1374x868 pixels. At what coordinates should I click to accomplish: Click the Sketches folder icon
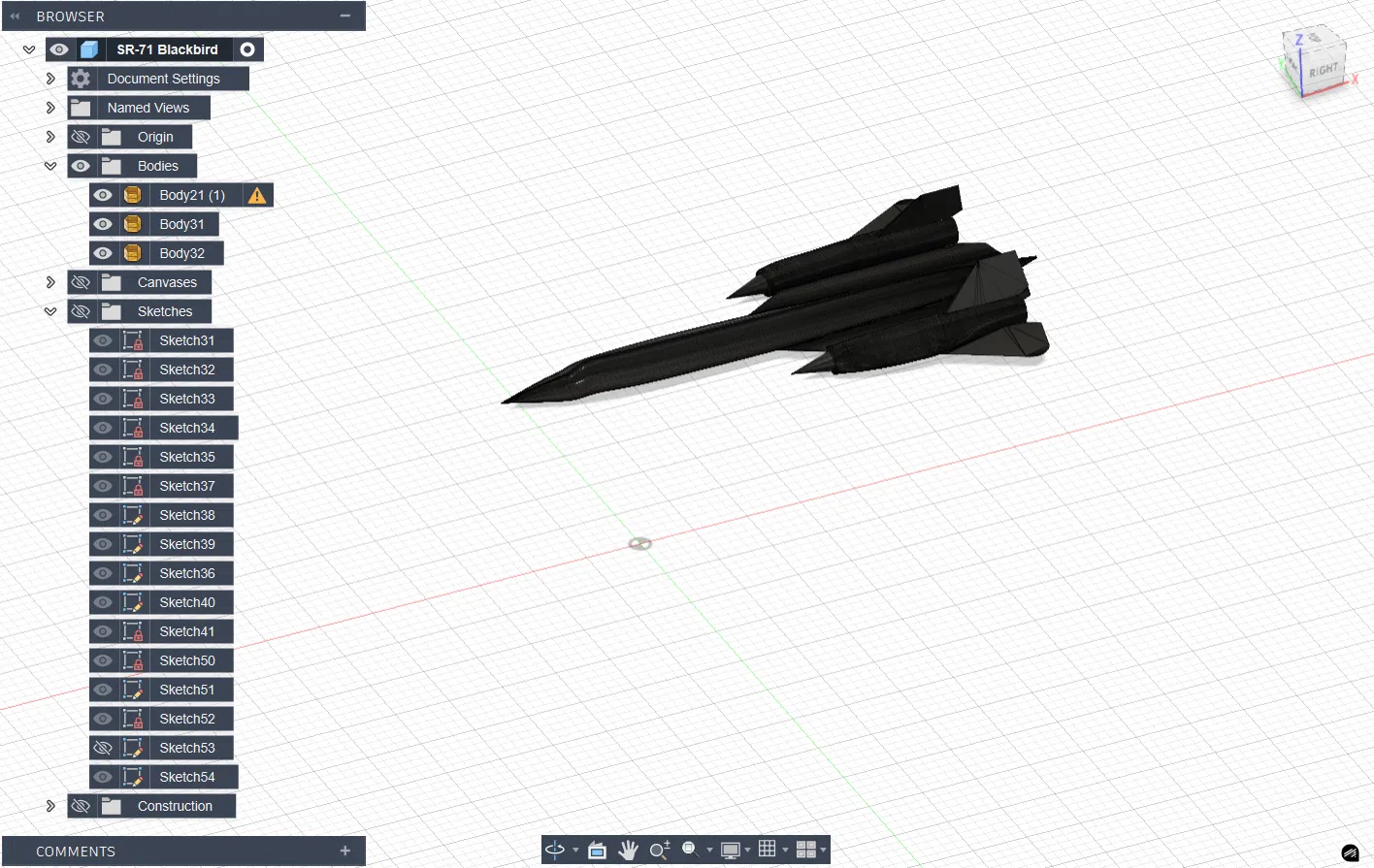[x=112, y=311]
